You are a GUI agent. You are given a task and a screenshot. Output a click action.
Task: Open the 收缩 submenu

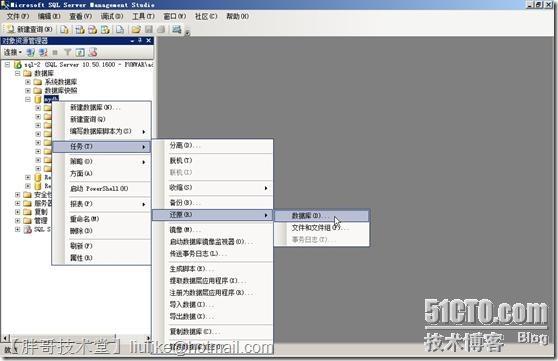point(213,188)
